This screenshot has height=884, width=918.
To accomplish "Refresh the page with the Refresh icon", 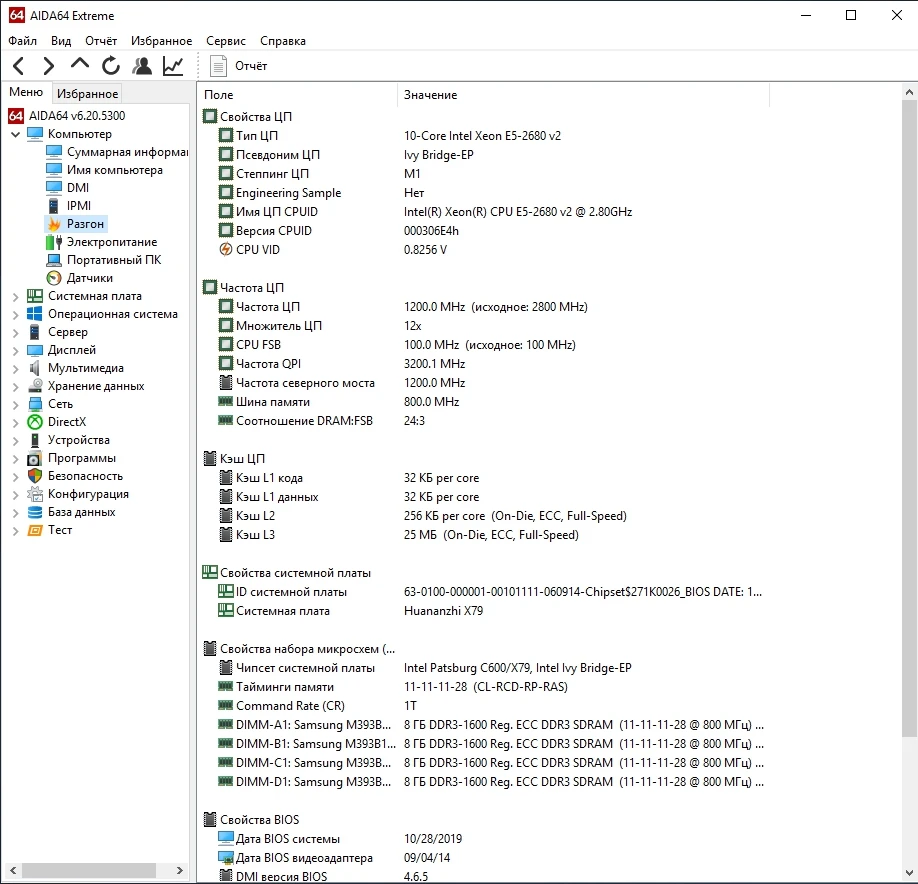I will tap(111, 66).
